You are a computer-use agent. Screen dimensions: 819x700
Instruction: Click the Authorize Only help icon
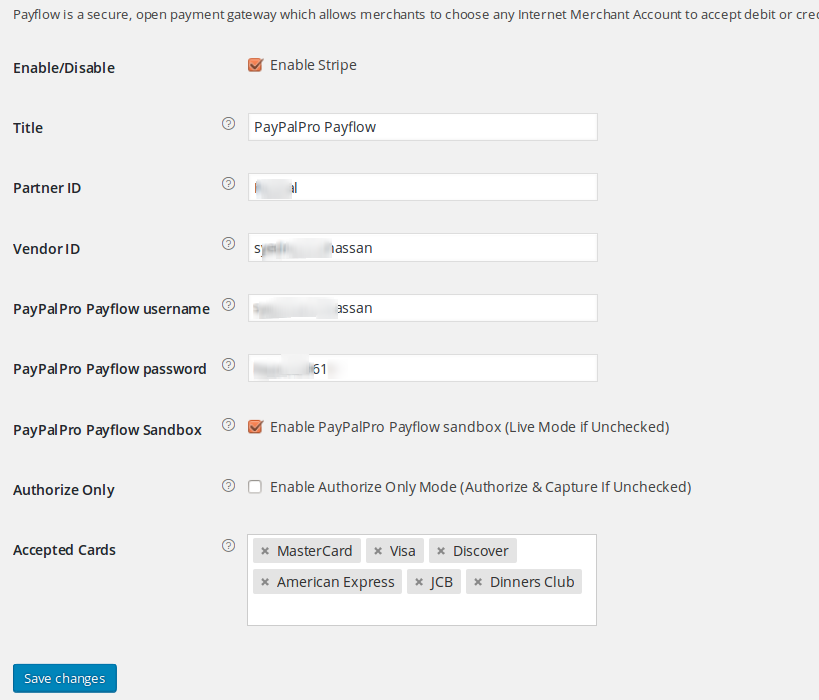(228, 486)
